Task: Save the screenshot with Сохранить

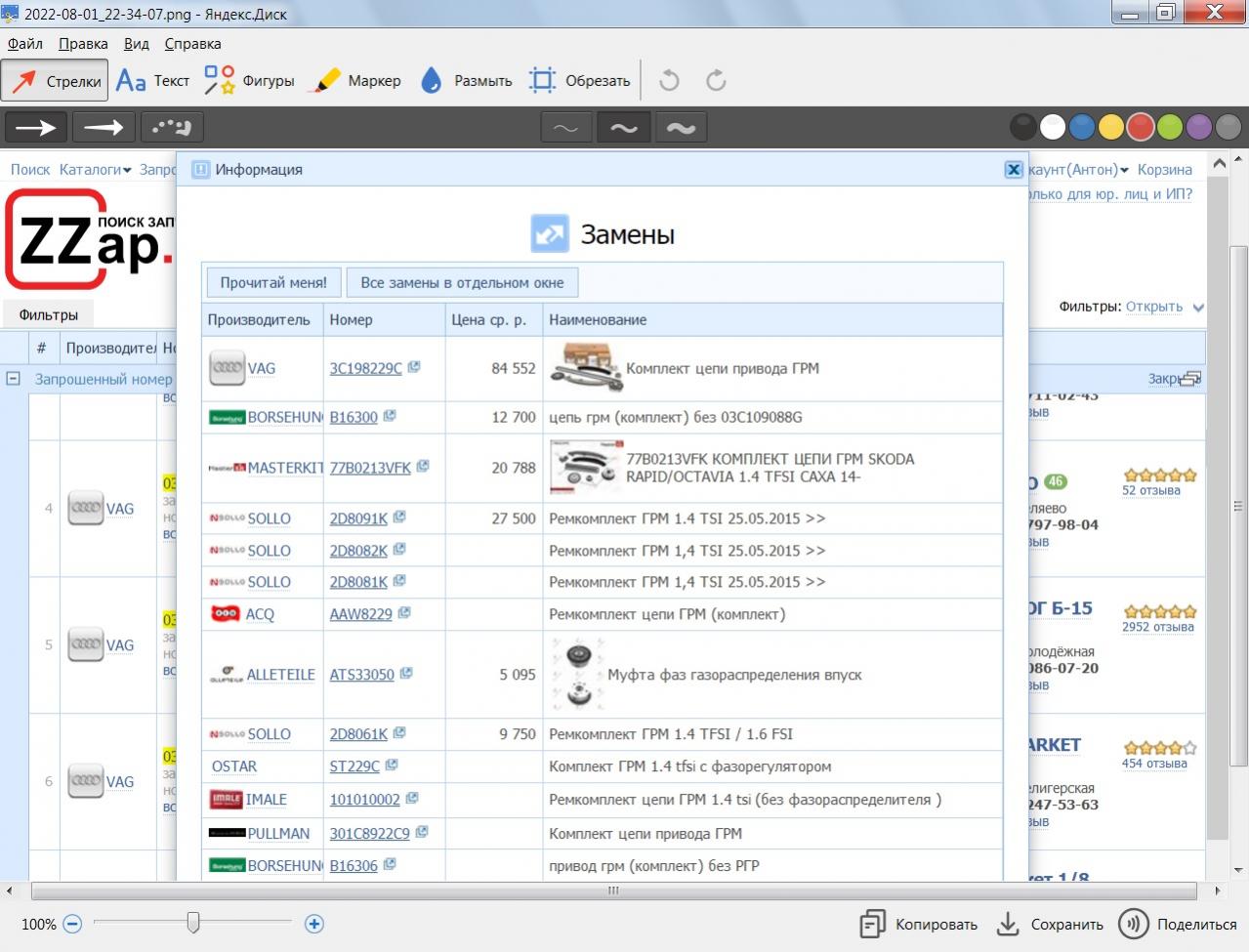Action: pos(1050,925)
